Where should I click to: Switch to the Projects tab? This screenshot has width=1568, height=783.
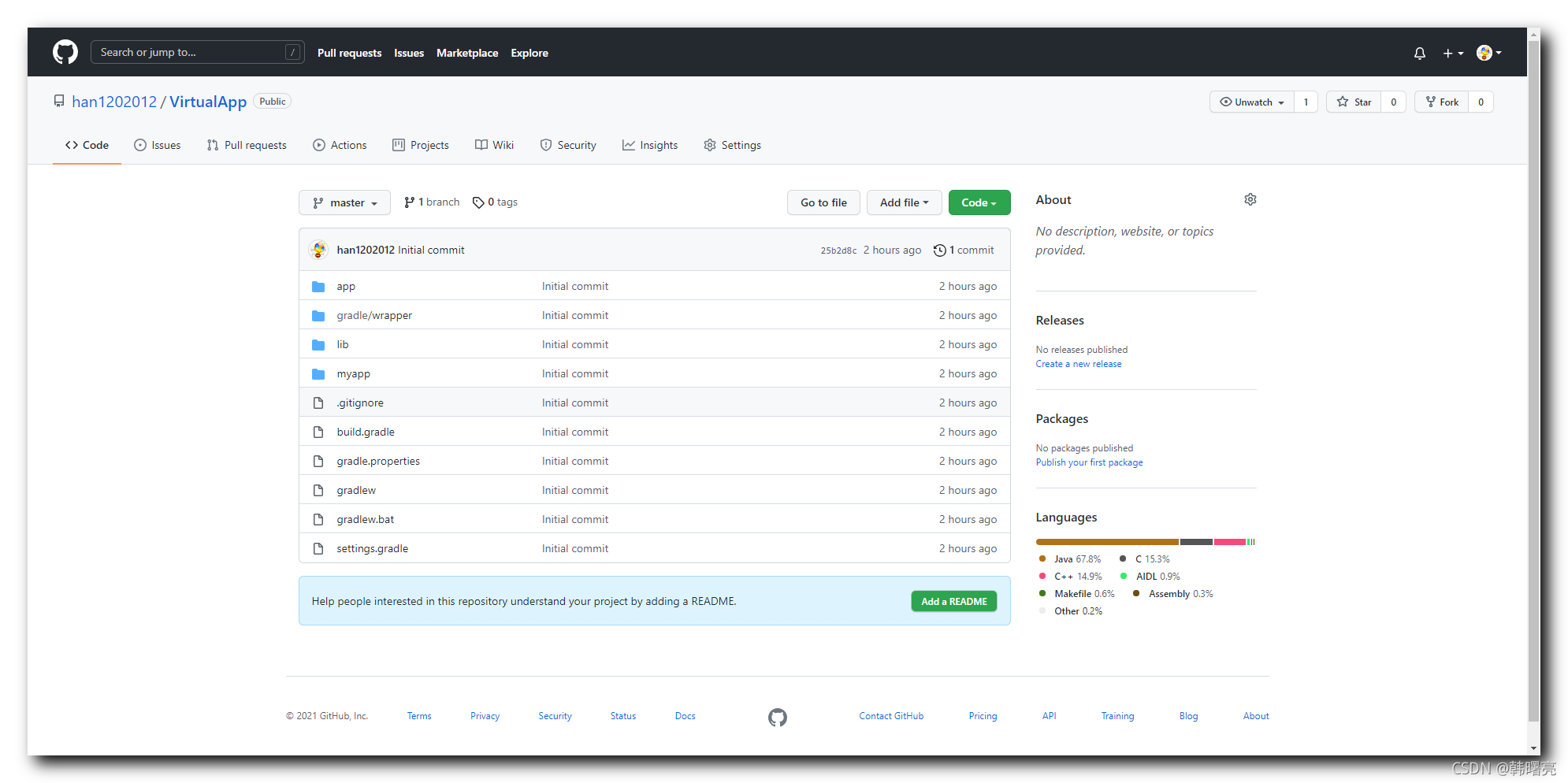coord(421,145)
